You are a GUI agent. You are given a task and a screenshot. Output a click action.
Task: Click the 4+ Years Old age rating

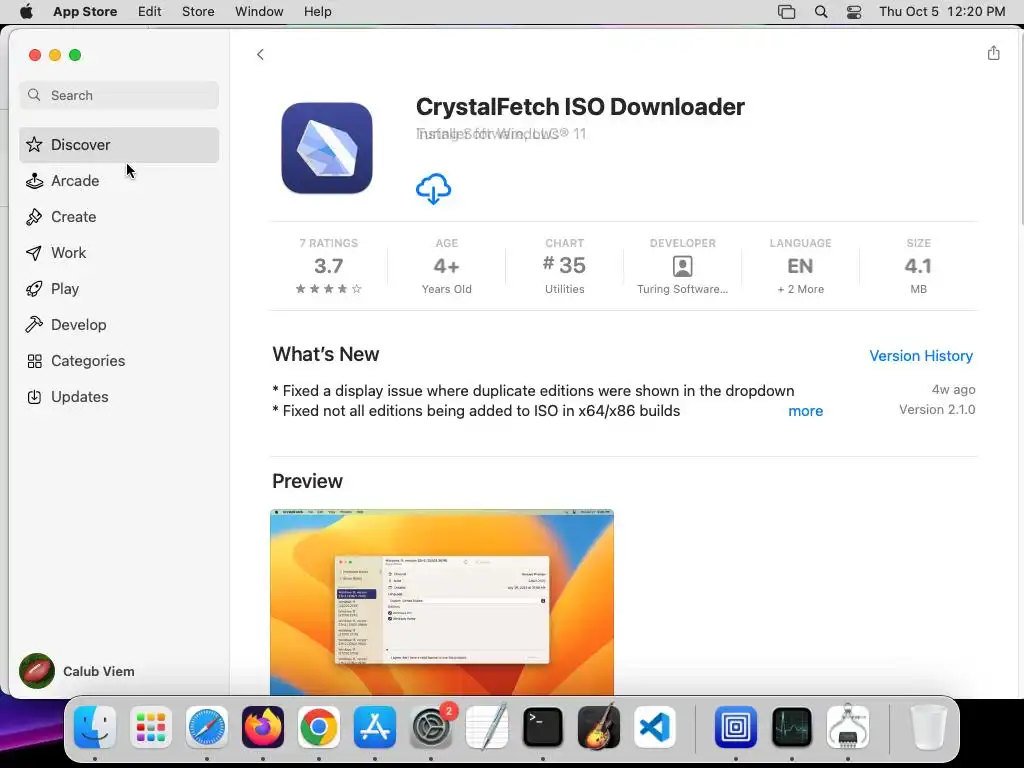pos(447,266)
